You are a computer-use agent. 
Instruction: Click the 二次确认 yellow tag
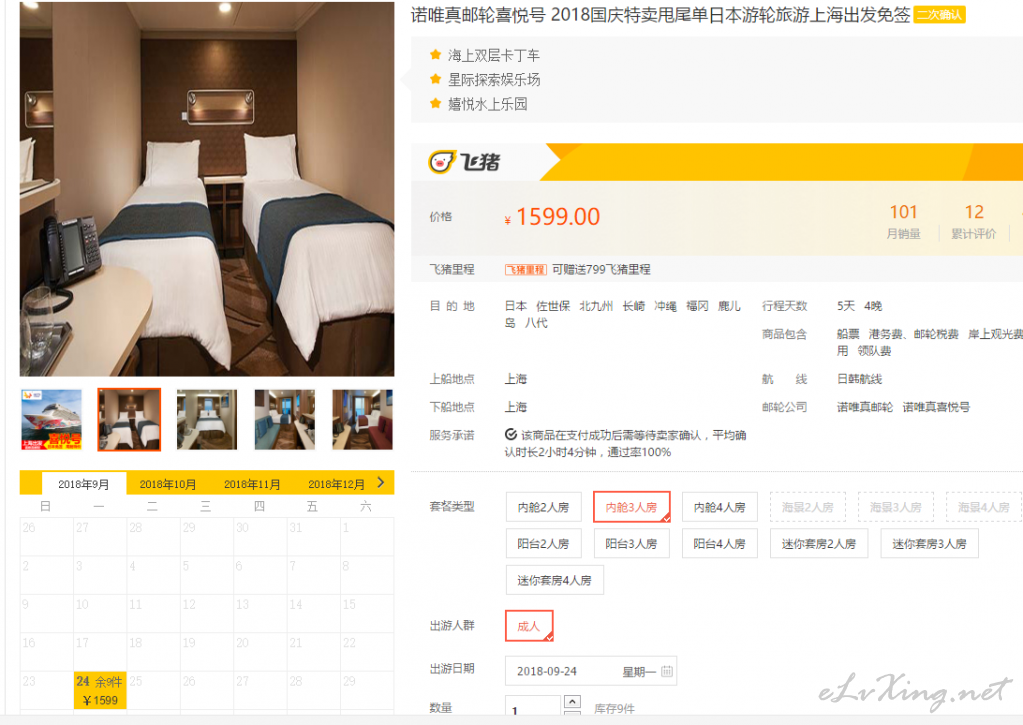939,16
